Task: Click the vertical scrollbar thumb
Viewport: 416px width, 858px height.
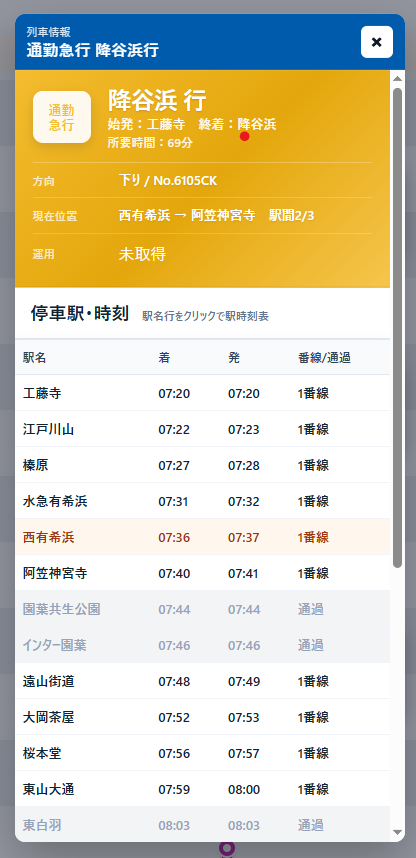Action: 397,327
